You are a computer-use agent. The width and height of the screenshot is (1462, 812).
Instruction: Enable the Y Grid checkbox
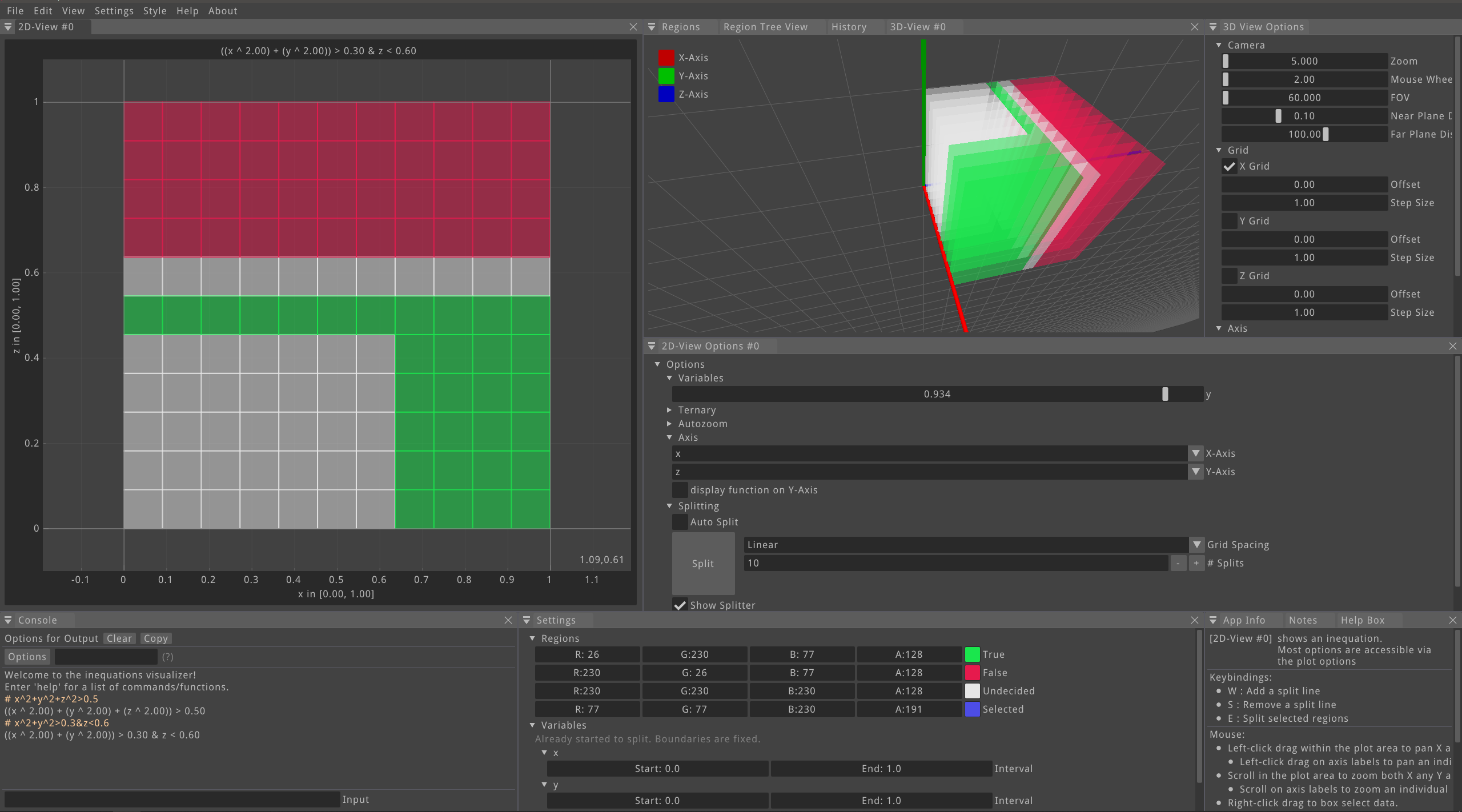coord(1229,221)
